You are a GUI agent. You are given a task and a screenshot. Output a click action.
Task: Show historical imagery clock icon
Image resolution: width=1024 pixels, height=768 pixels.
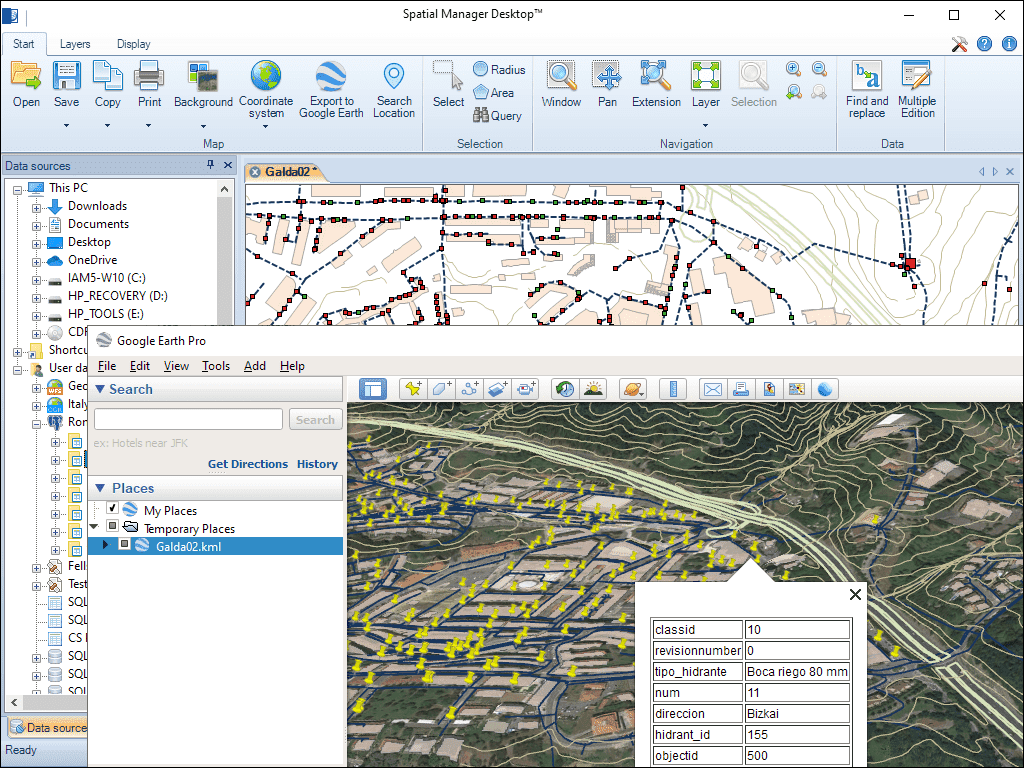[565, 389]
